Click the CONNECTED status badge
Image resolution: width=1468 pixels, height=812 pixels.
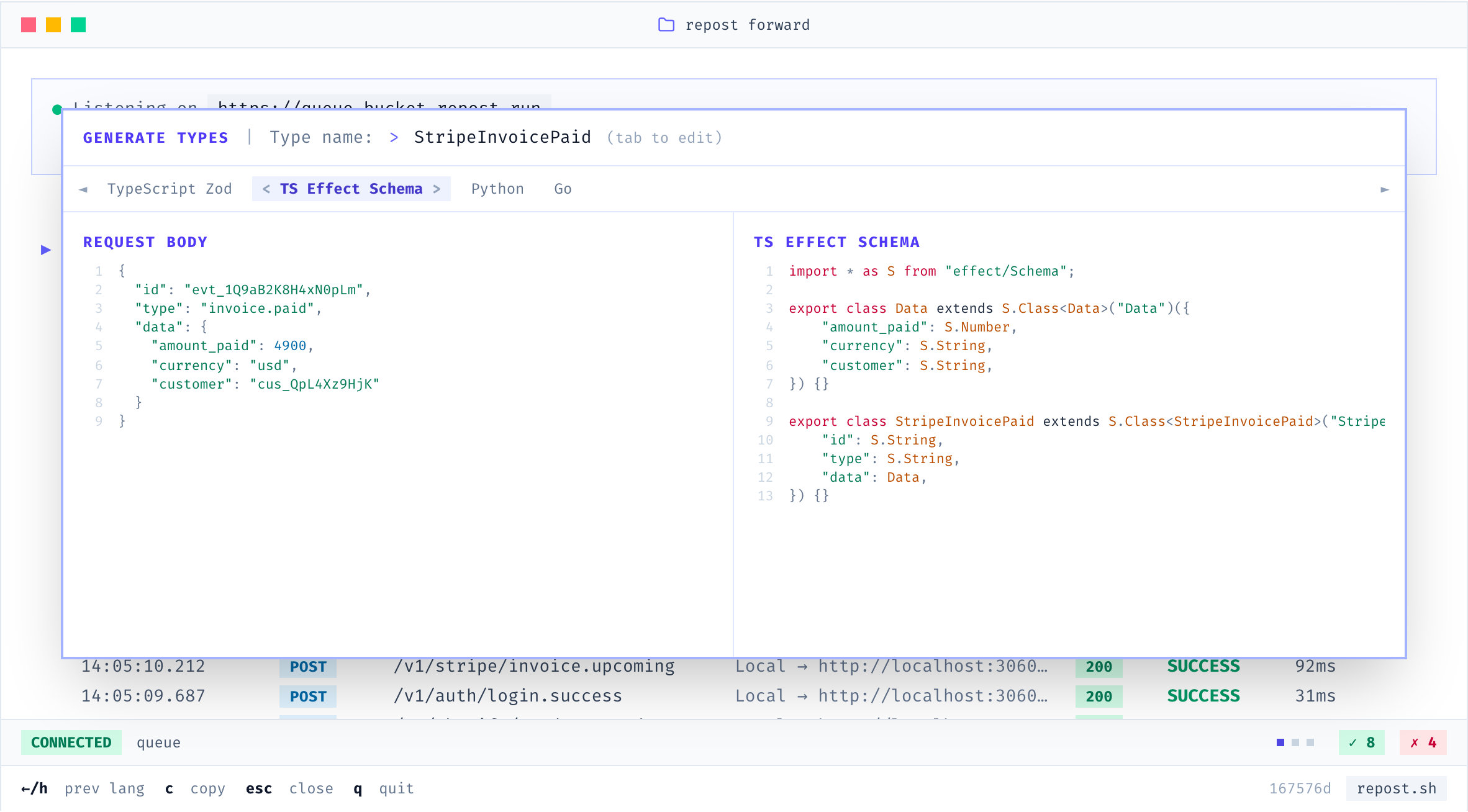71,742
